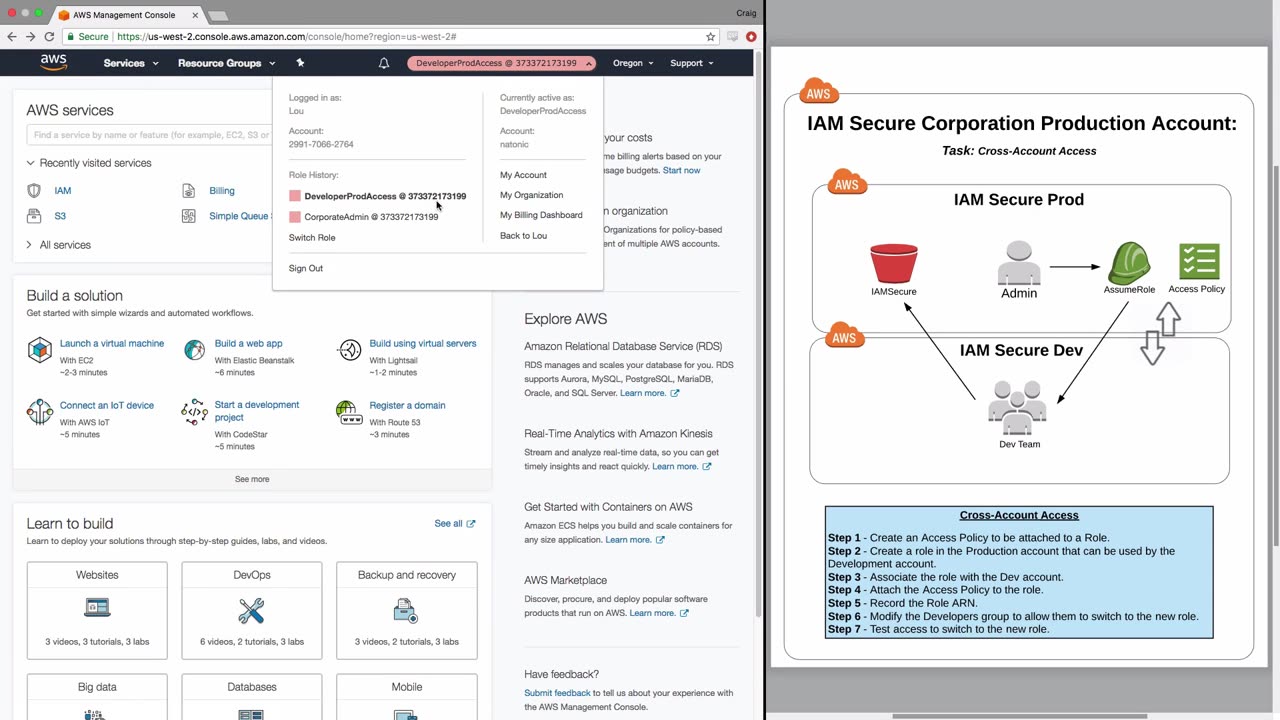
Task: Click the browser address bar URL
Action: 286,37
